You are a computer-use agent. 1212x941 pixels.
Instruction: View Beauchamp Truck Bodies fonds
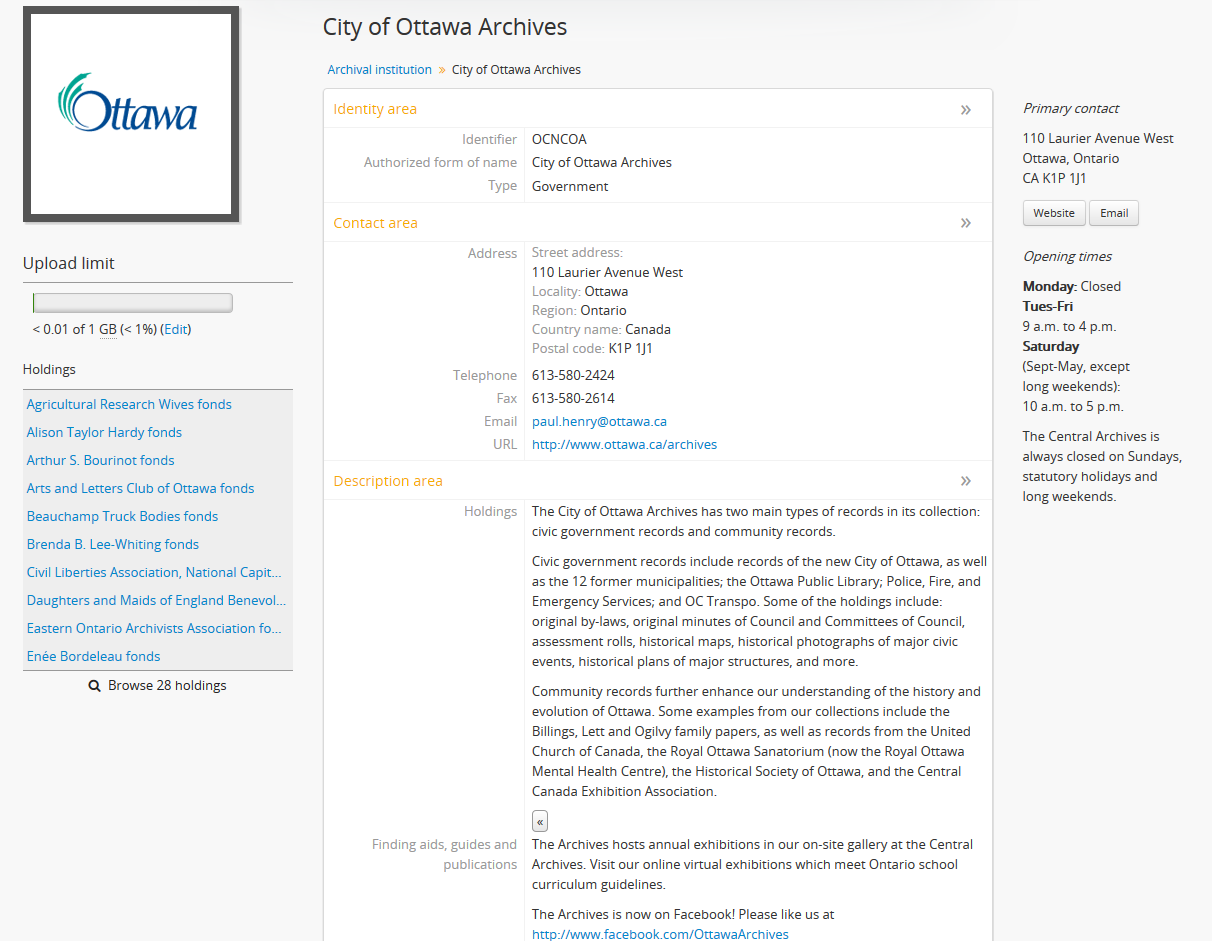coord(122,517)
